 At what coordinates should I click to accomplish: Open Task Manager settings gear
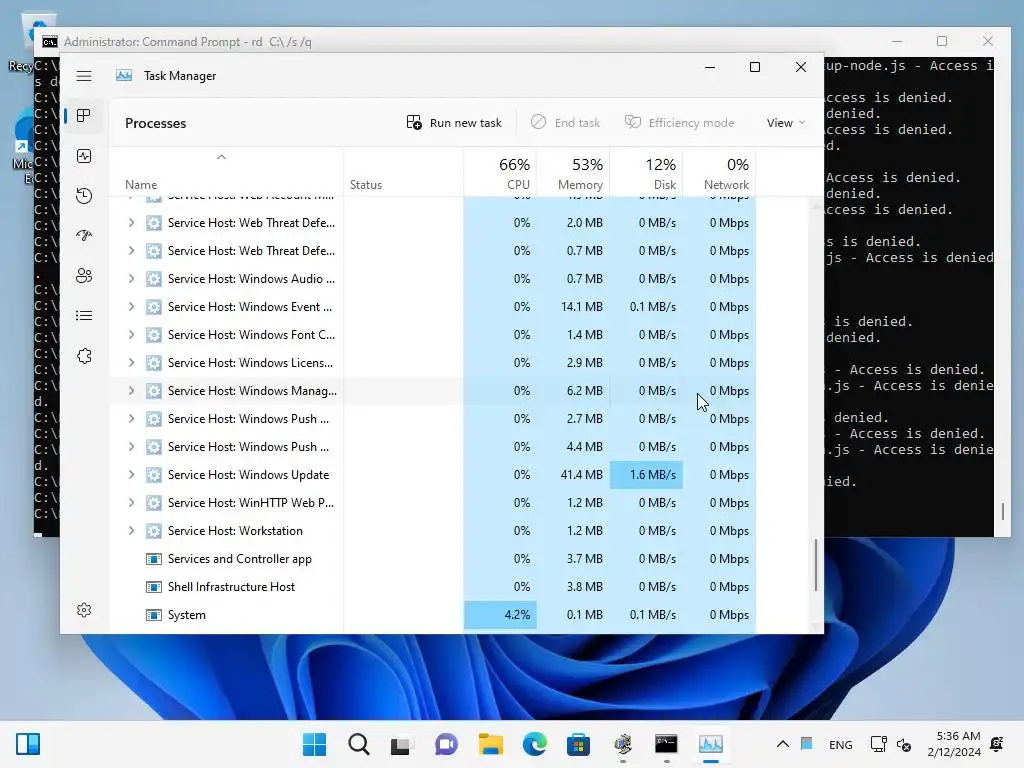pyautogui.click(x=84, y=610)
